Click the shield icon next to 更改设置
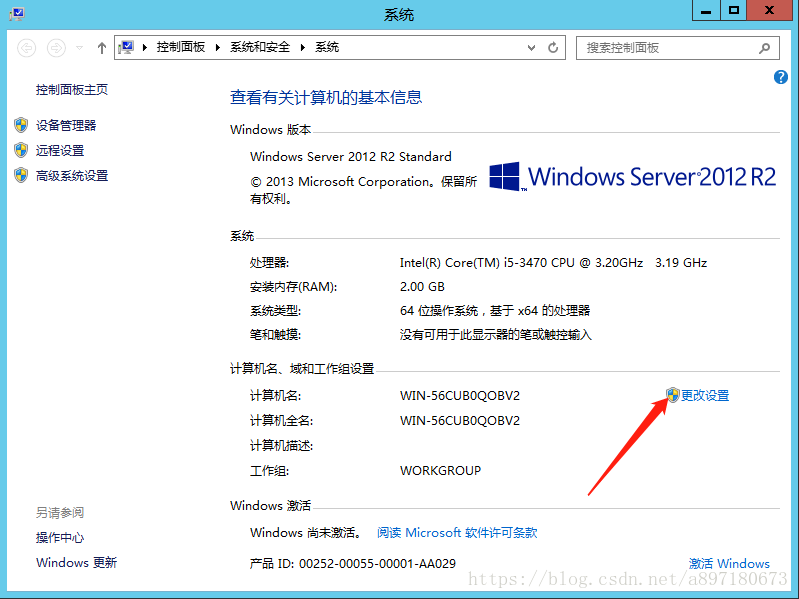The height and width of the screenshot is (599, 799). (673, 395)
